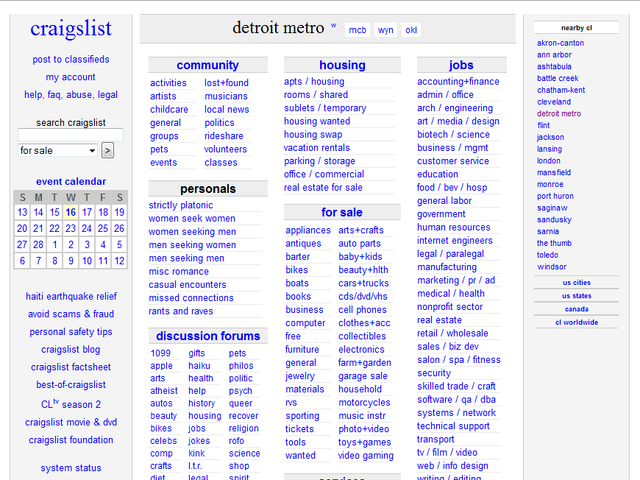Select the 'mcb' area tab

[x=358, y=30]
